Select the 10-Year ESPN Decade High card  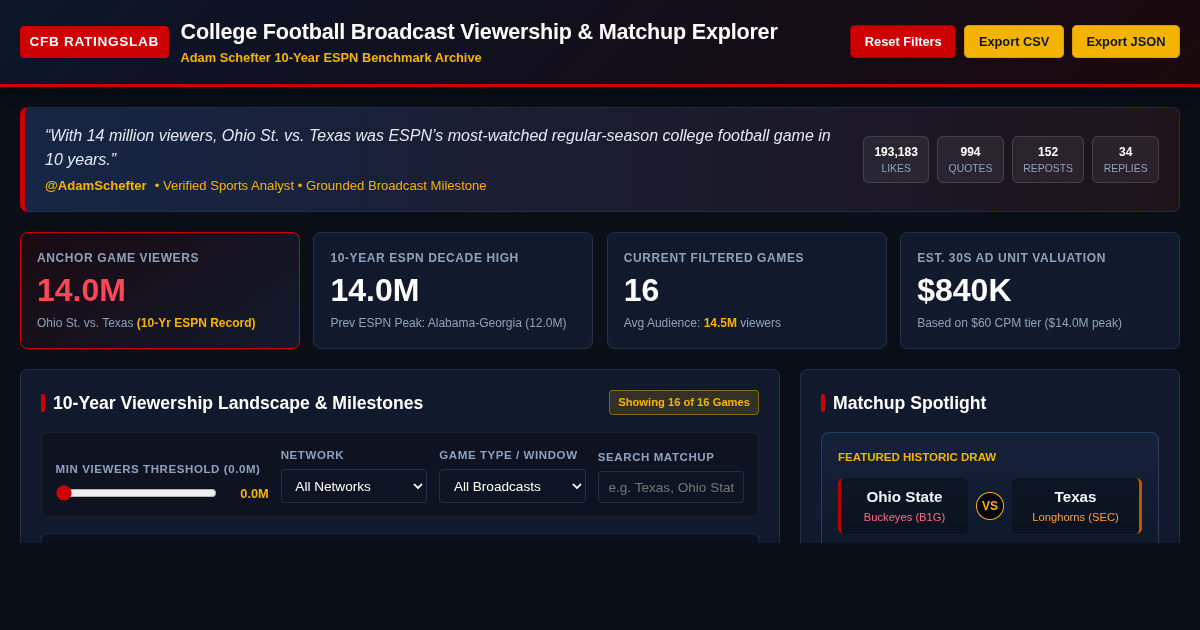click(x=453, y=290)
